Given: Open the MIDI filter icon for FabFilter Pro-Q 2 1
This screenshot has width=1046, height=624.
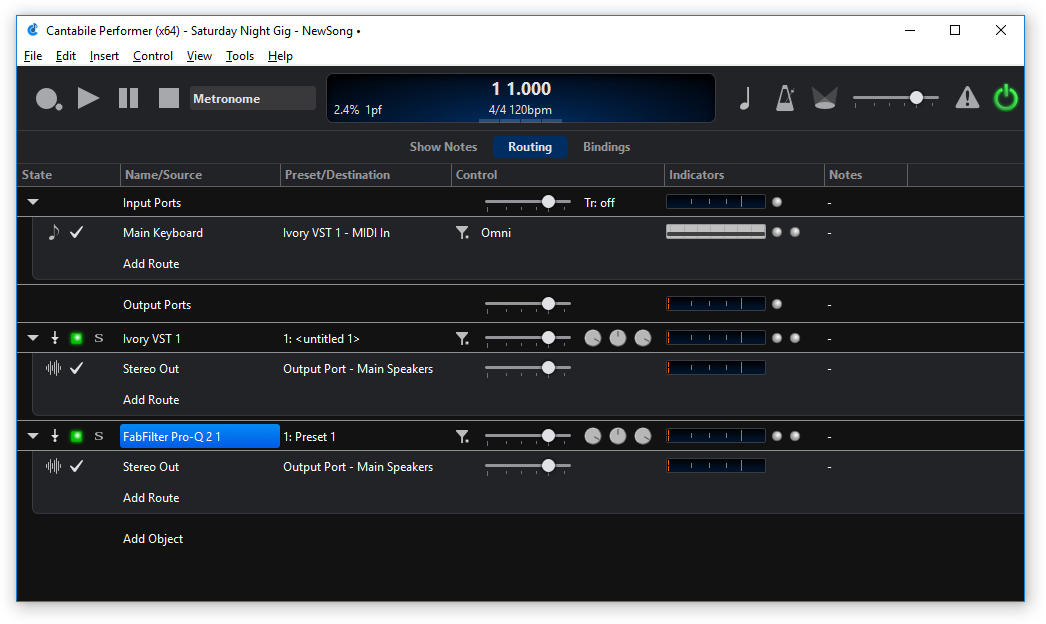Looking at the screenshot, I should coord(462,436).
